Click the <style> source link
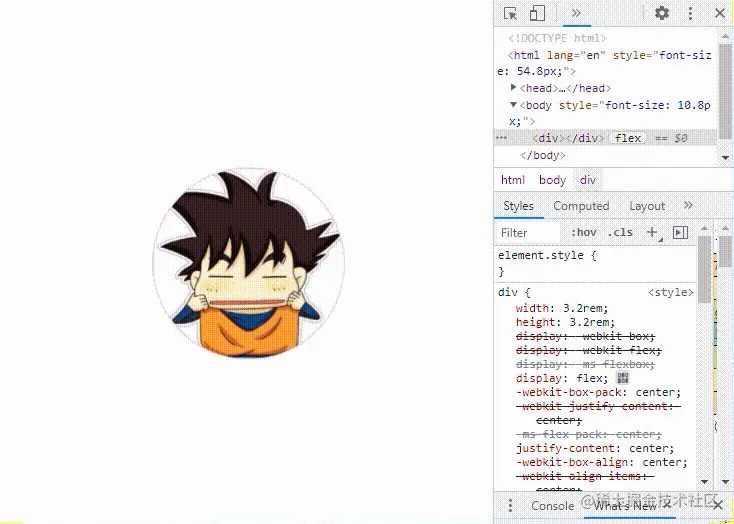The height and width of the screenshot is (524, 734). point(671,293)
